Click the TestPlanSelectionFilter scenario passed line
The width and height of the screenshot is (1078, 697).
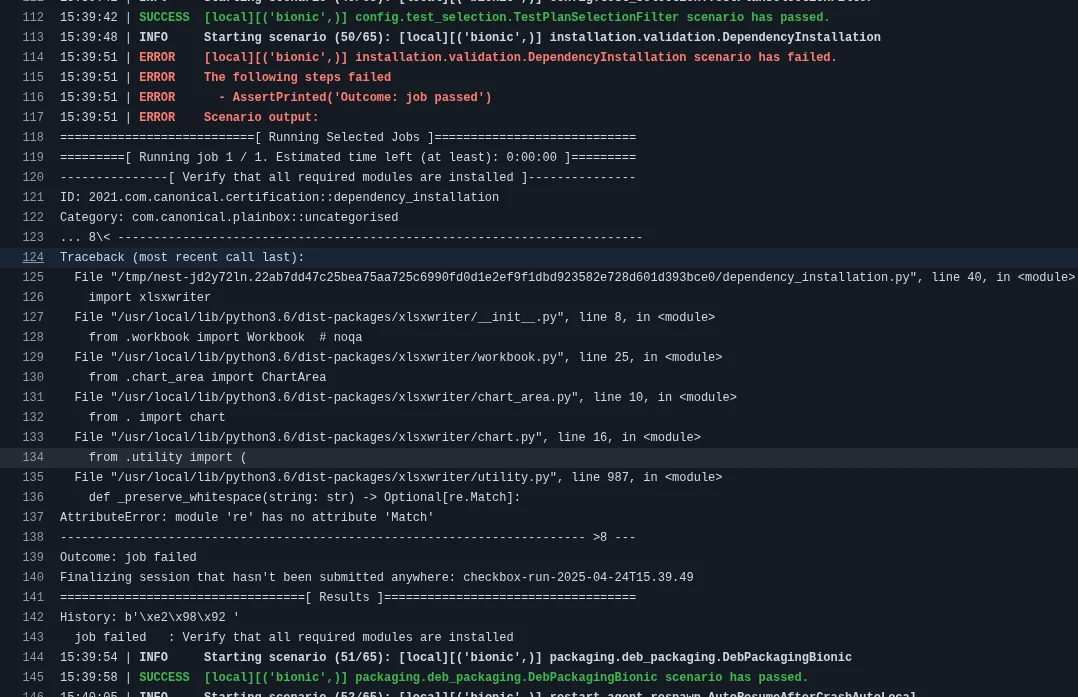pyautogui.click(x=516, y=18)
